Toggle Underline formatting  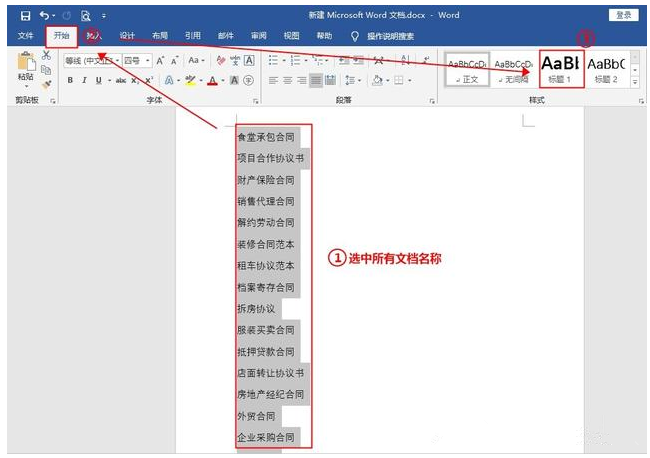point(97,80)
